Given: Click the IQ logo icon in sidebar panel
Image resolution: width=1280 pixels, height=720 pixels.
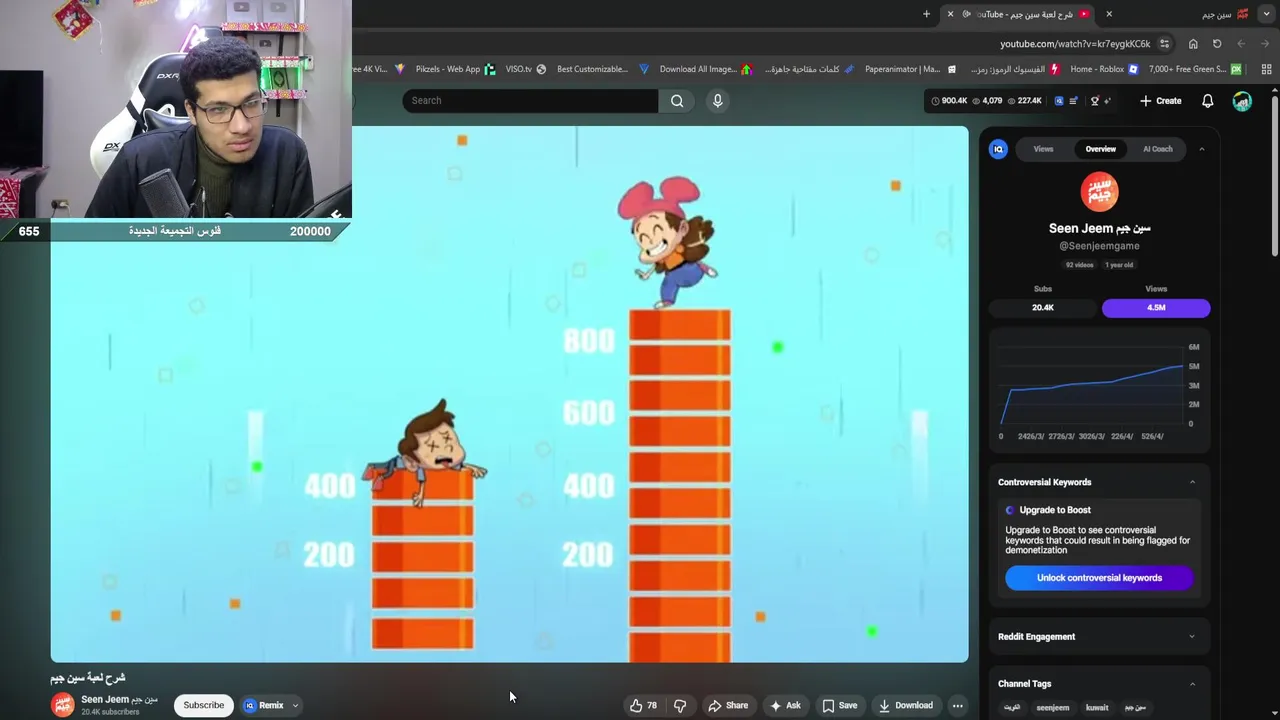Looking at the screenshot, I should [998, 149].
